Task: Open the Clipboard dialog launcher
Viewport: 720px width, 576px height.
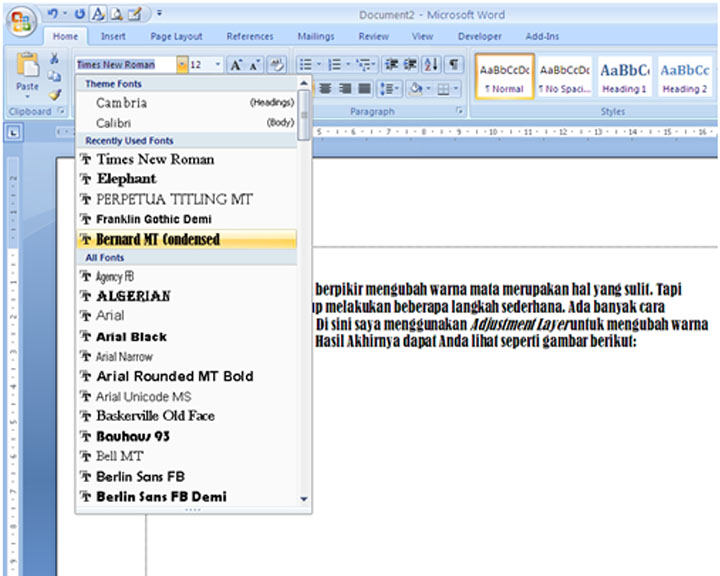Action: coord(61,111)
